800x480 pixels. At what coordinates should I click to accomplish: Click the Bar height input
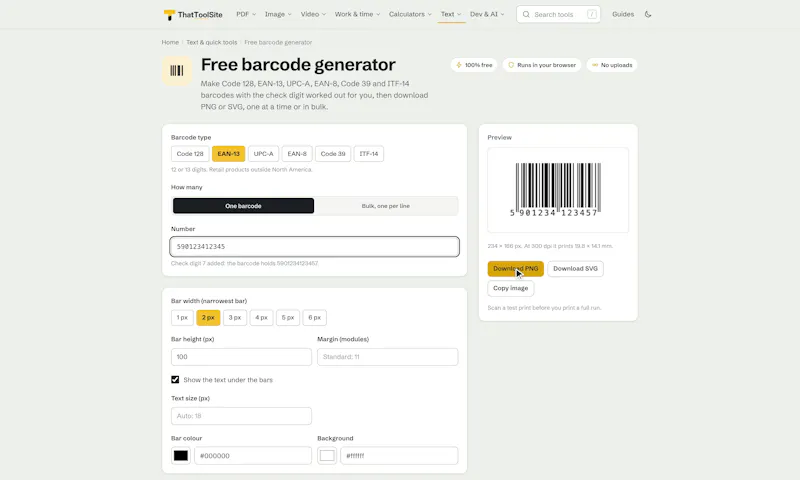point(241,357)
